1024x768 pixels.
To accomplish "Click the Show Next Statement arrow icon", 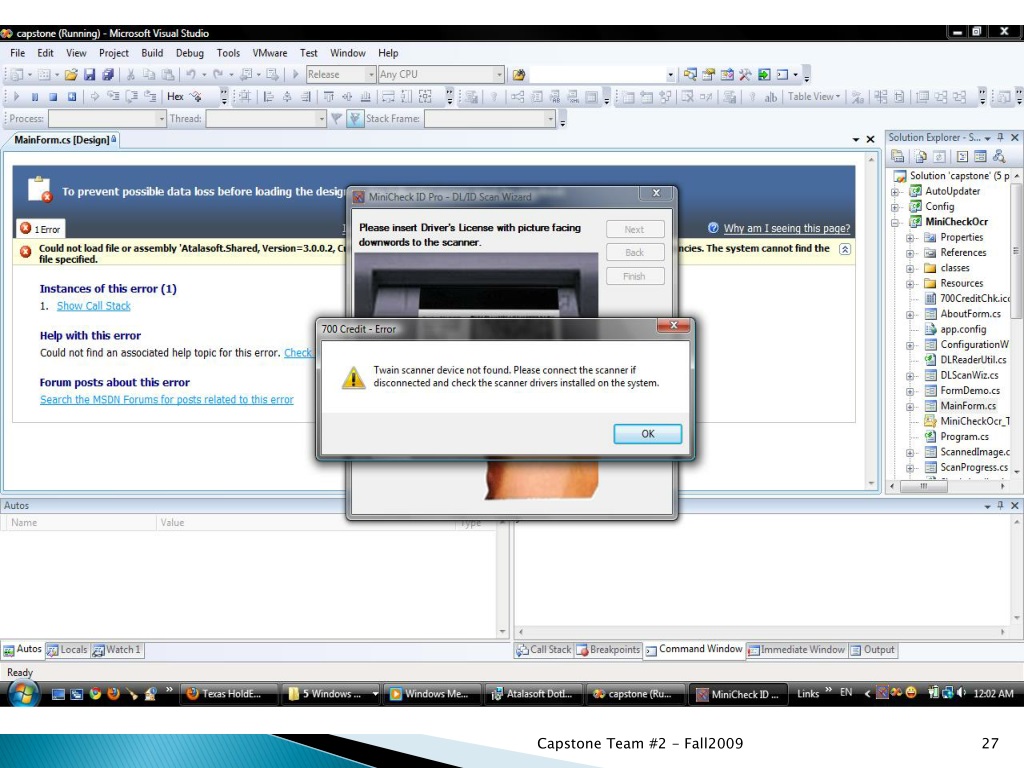I will coord(95,97).
